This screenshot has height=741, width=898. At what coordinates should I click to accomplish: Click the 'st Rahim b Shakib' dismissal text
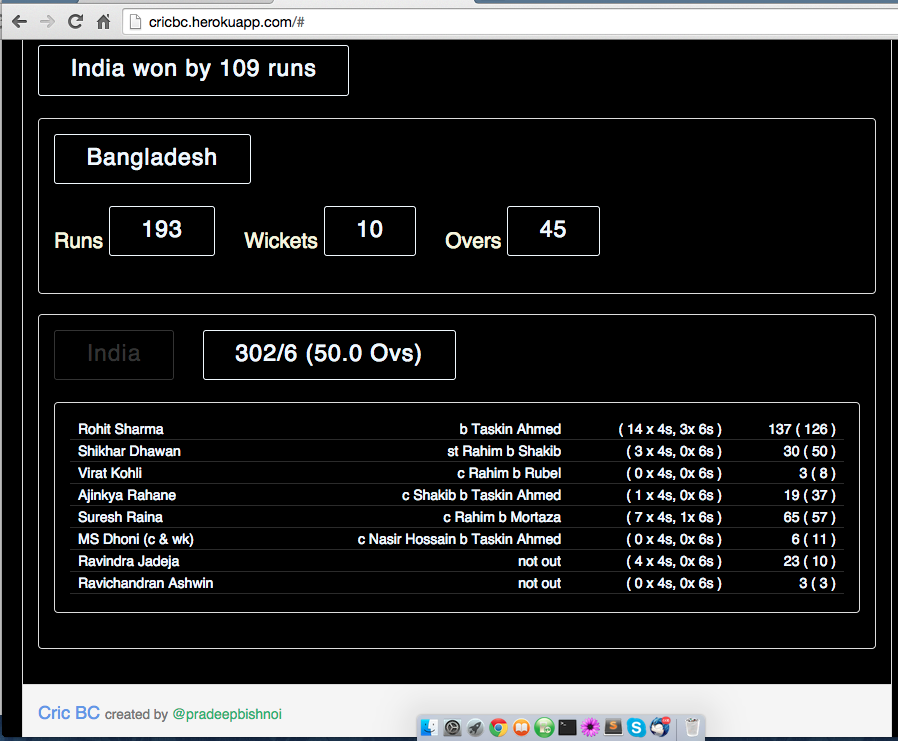[x=504, y=451]
